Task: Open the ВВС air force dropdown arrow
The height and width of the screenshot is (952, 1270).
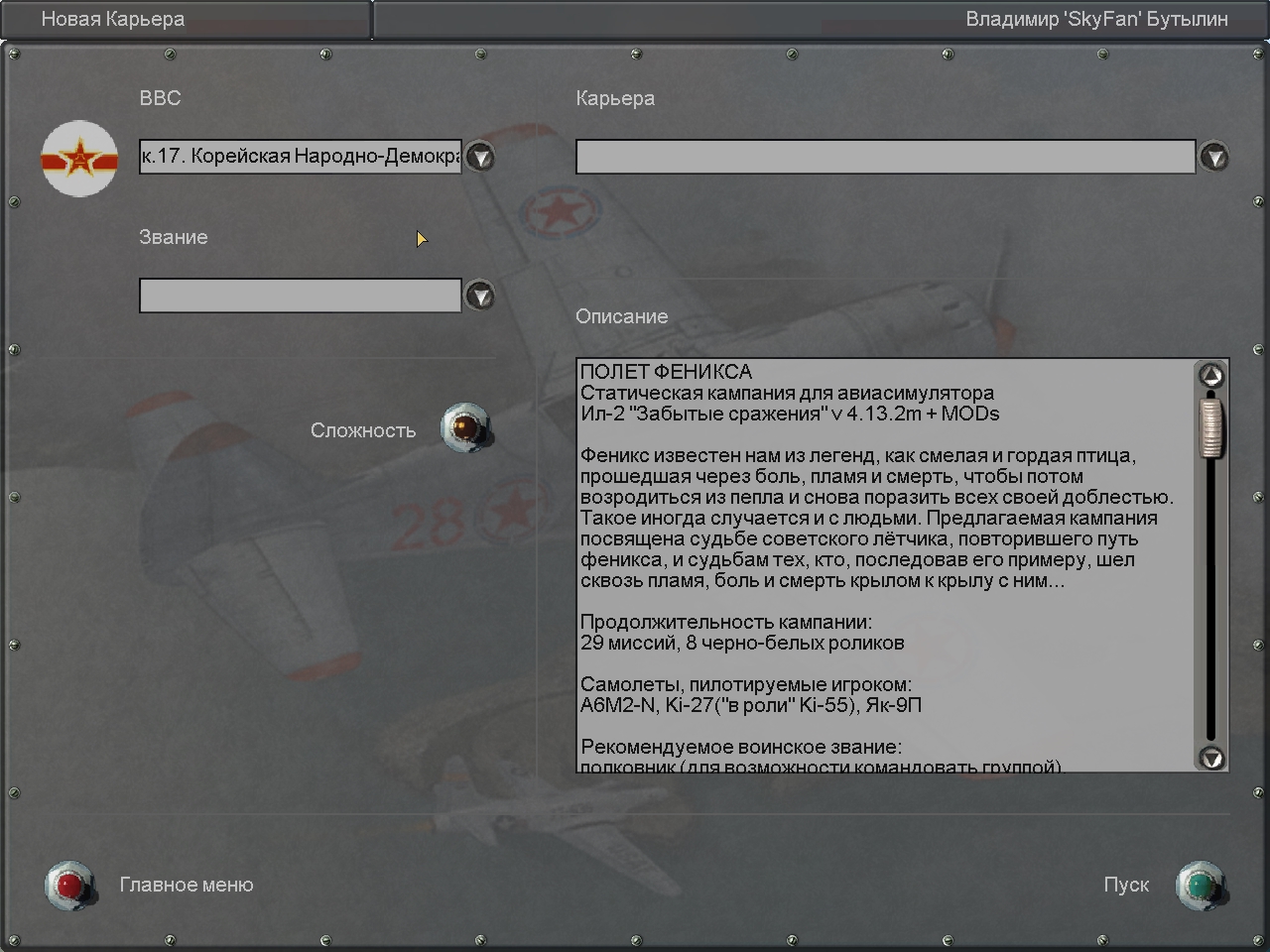Action: point(480,157)
